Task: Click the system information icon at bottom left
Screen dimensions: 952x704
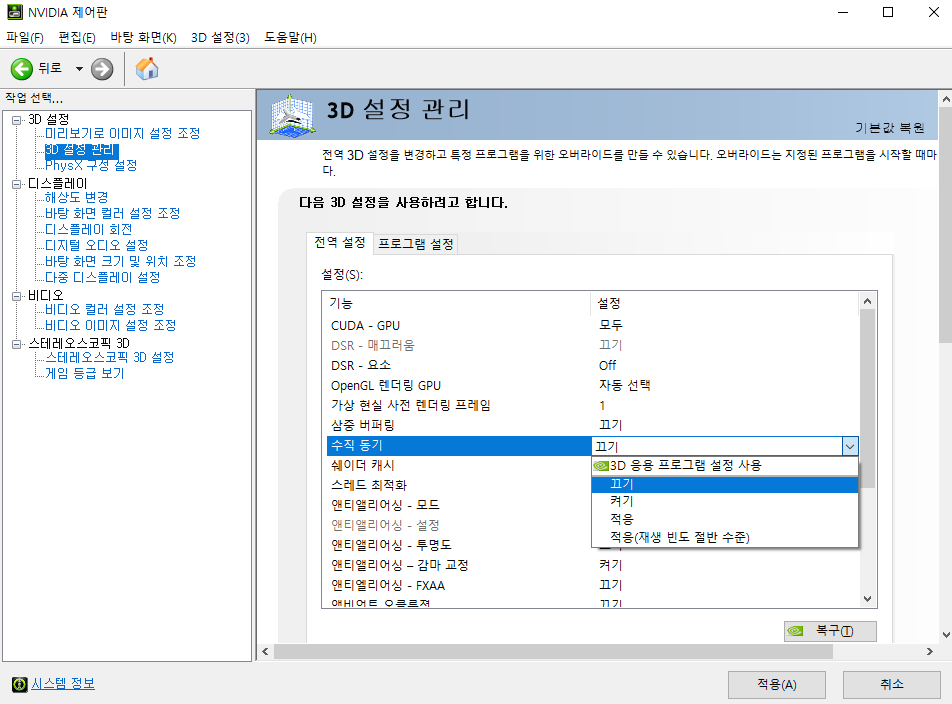Action: tap(19, 685)
